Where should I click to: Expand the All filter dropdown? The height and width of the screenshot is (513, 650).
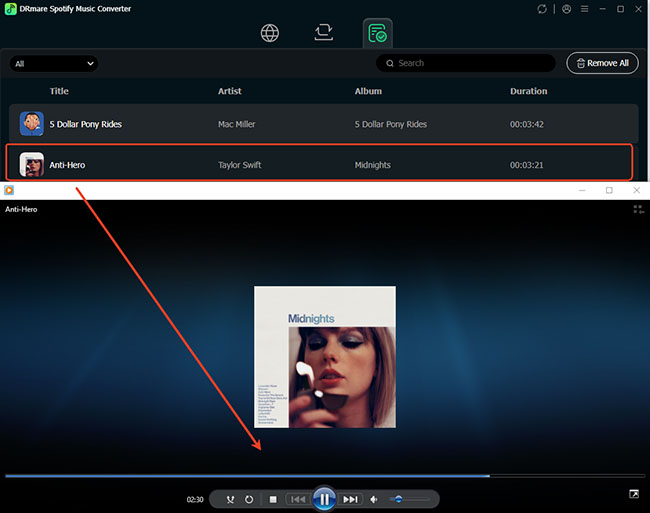coord(54,63)
